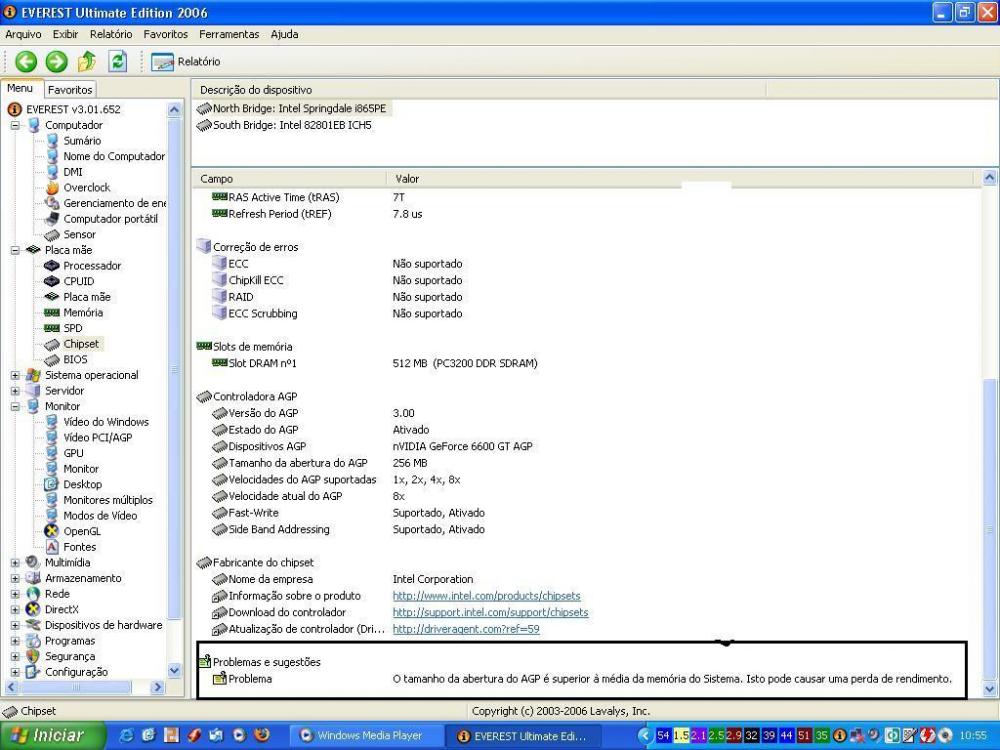
Task: Click the green Back arrow toolbar icon
Action: pyautogui.click(x=26, y=61)
